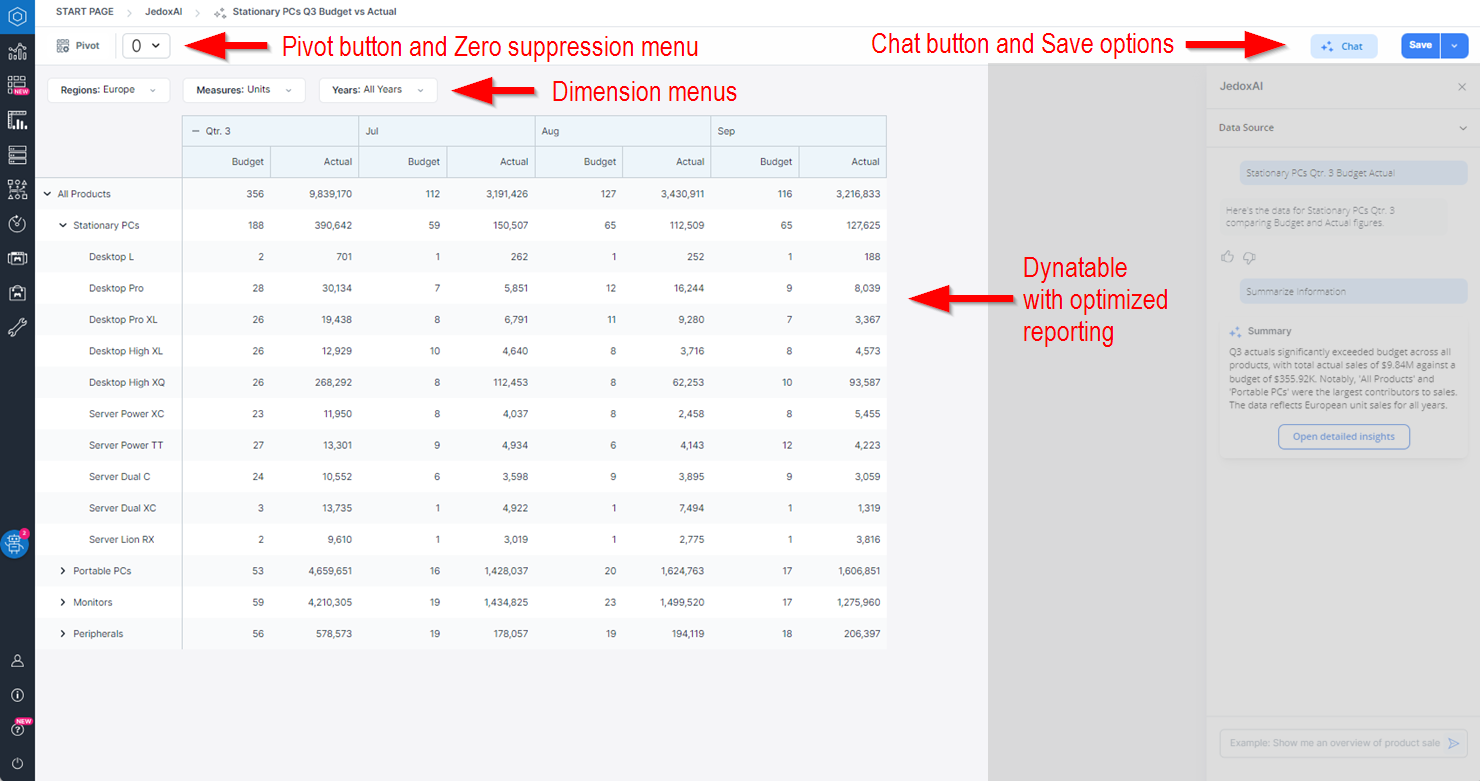
Task: Open the blue AI assistant robot icon
Action: (15, 544)
